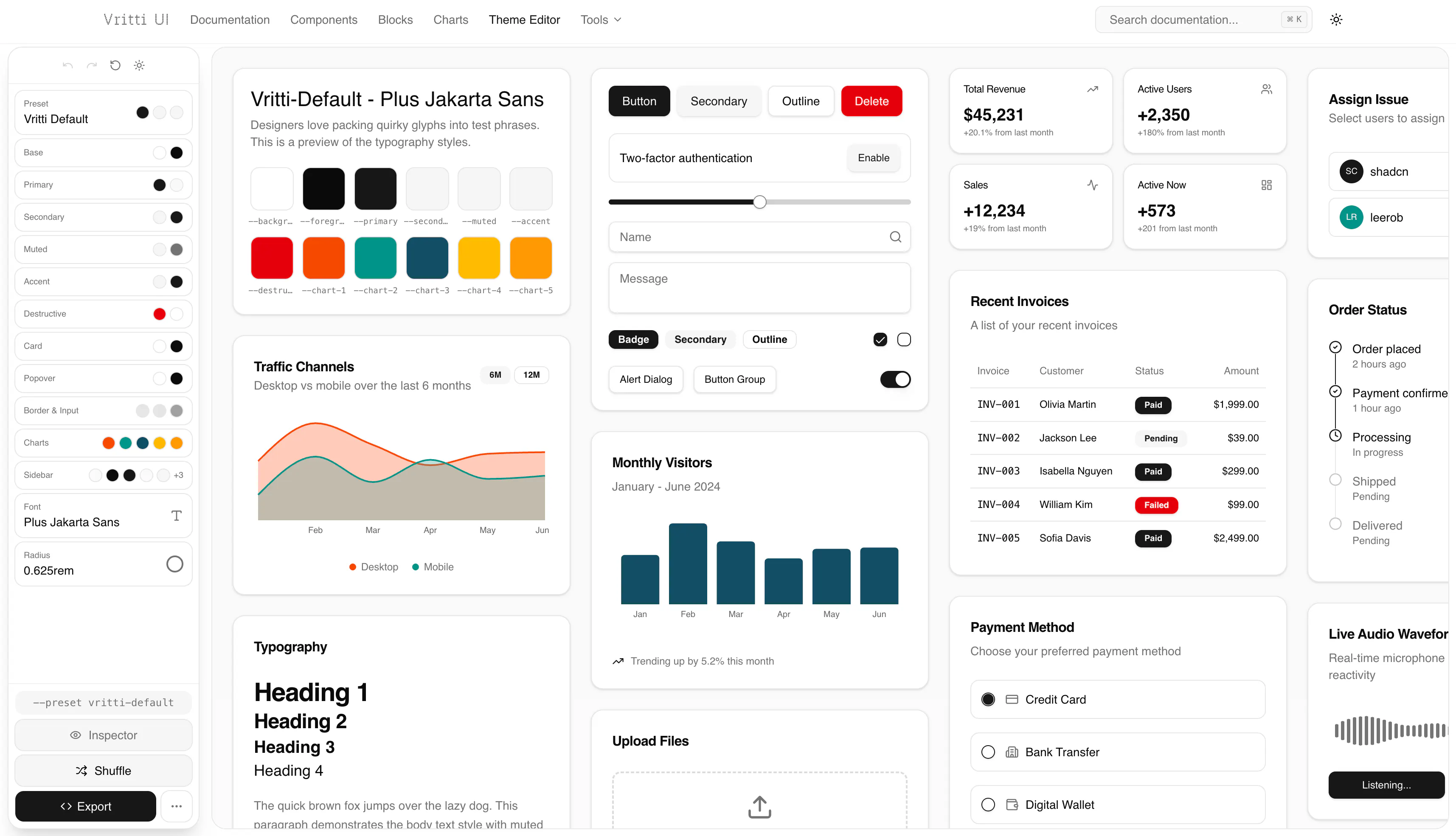Click the trending-up icon under Monthly Visitors
The width and height of the screenshot is (1456, 836).
click(x=618, y=661)
